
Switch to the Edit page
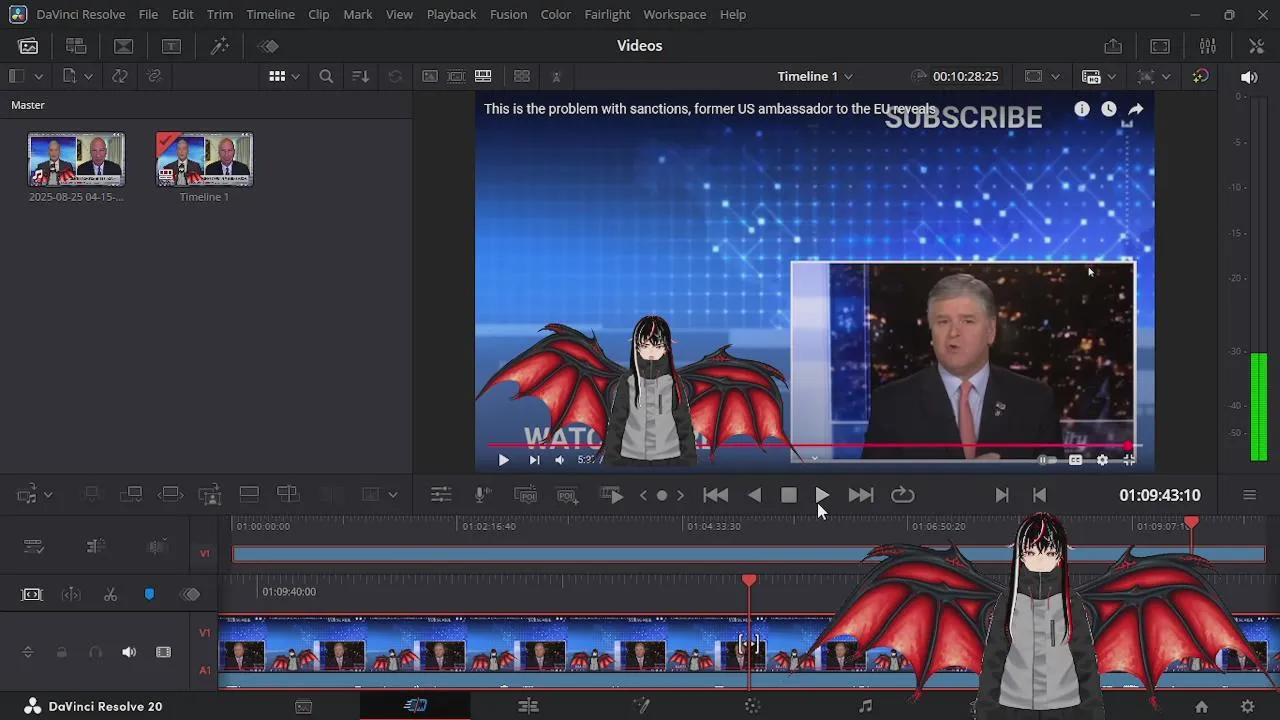[528, 706]
